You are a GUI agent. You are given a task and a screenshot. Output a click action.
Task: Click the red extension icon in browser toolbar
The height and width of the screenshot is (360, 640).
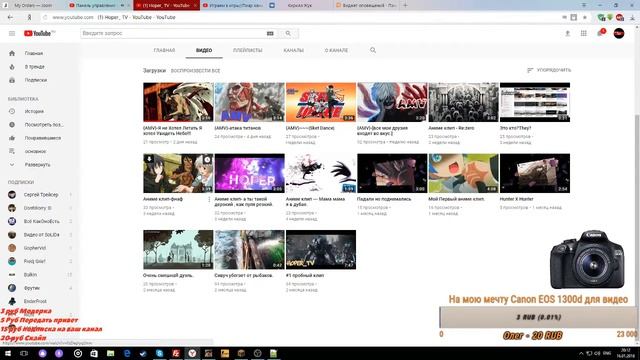coord(620,18)
